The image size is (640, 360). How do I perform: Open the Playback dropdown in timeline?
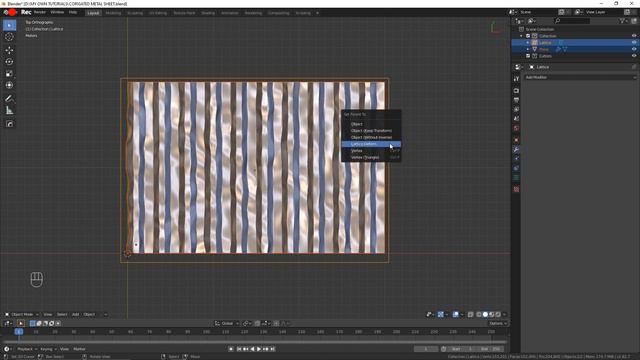[26, 349]
